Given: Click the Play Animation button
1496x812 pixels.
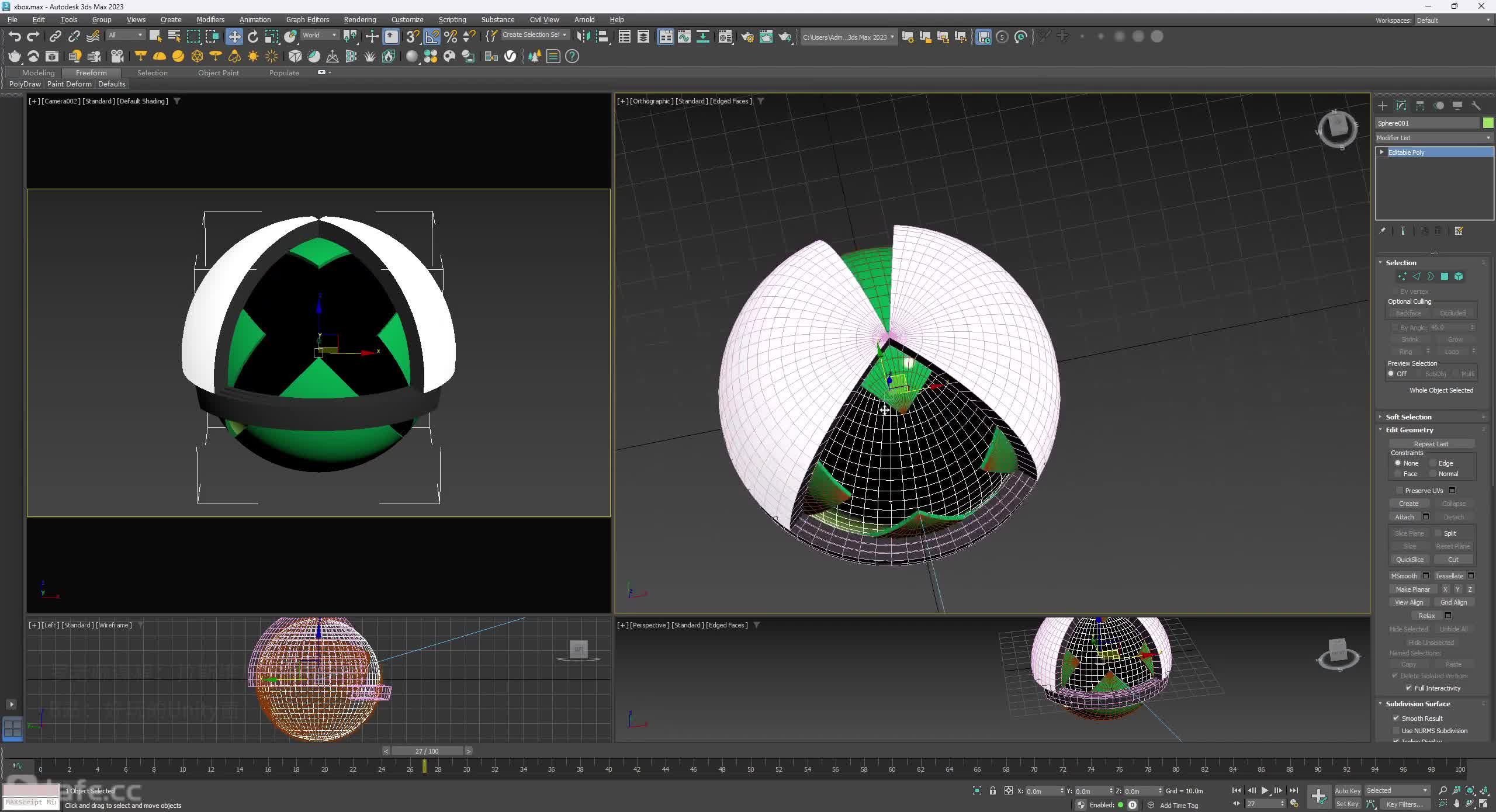Looking at the screenshot, I should (1265, 790).
